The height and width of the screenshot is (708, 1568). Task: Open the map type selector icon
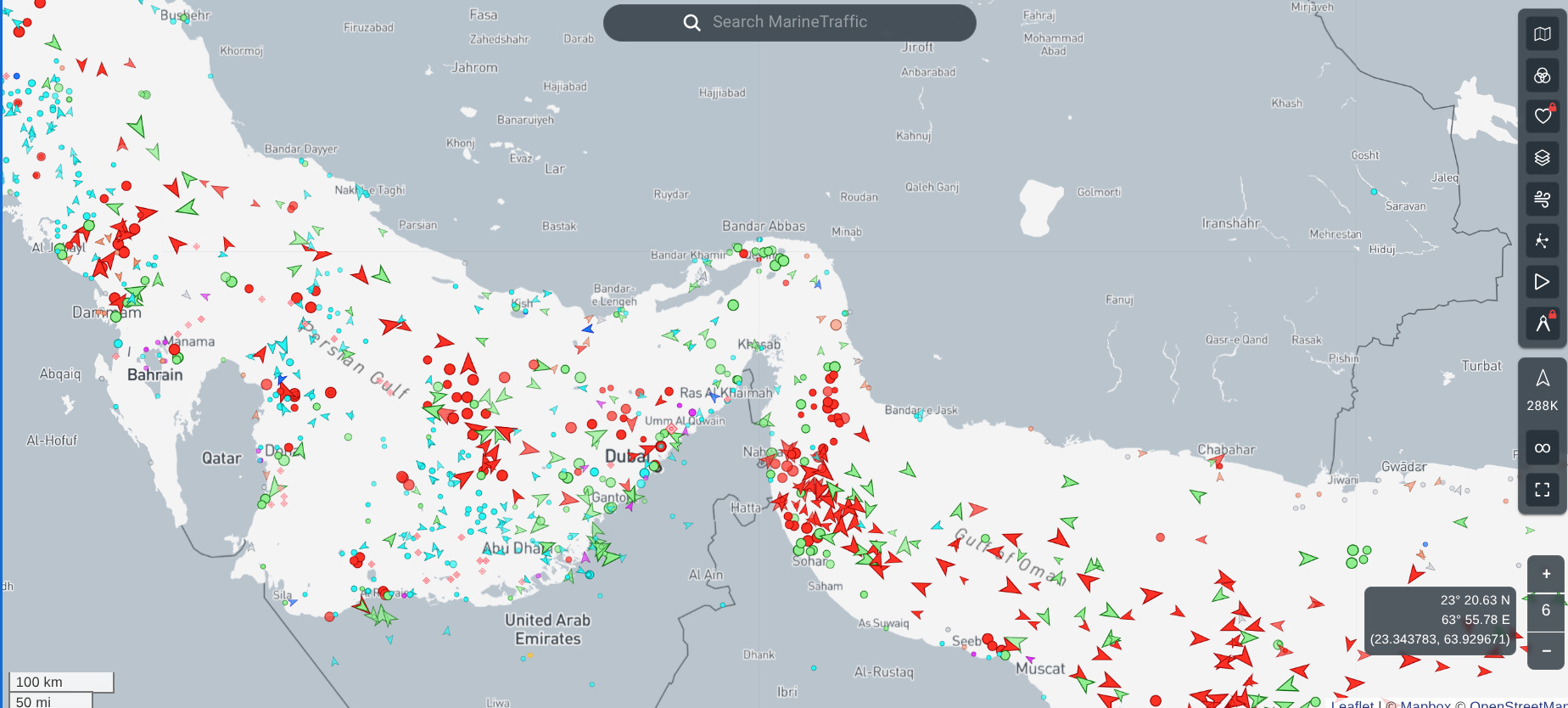1542,35
